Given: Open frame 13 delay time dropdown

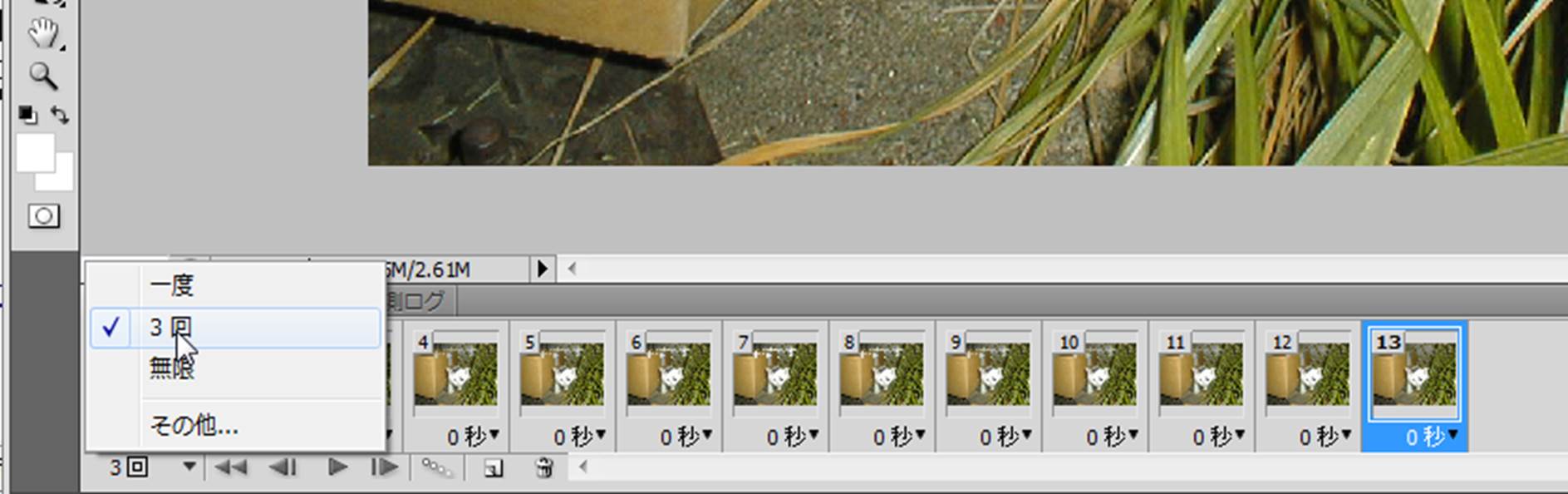Looking at the screenshot, I should point(1452,435).
